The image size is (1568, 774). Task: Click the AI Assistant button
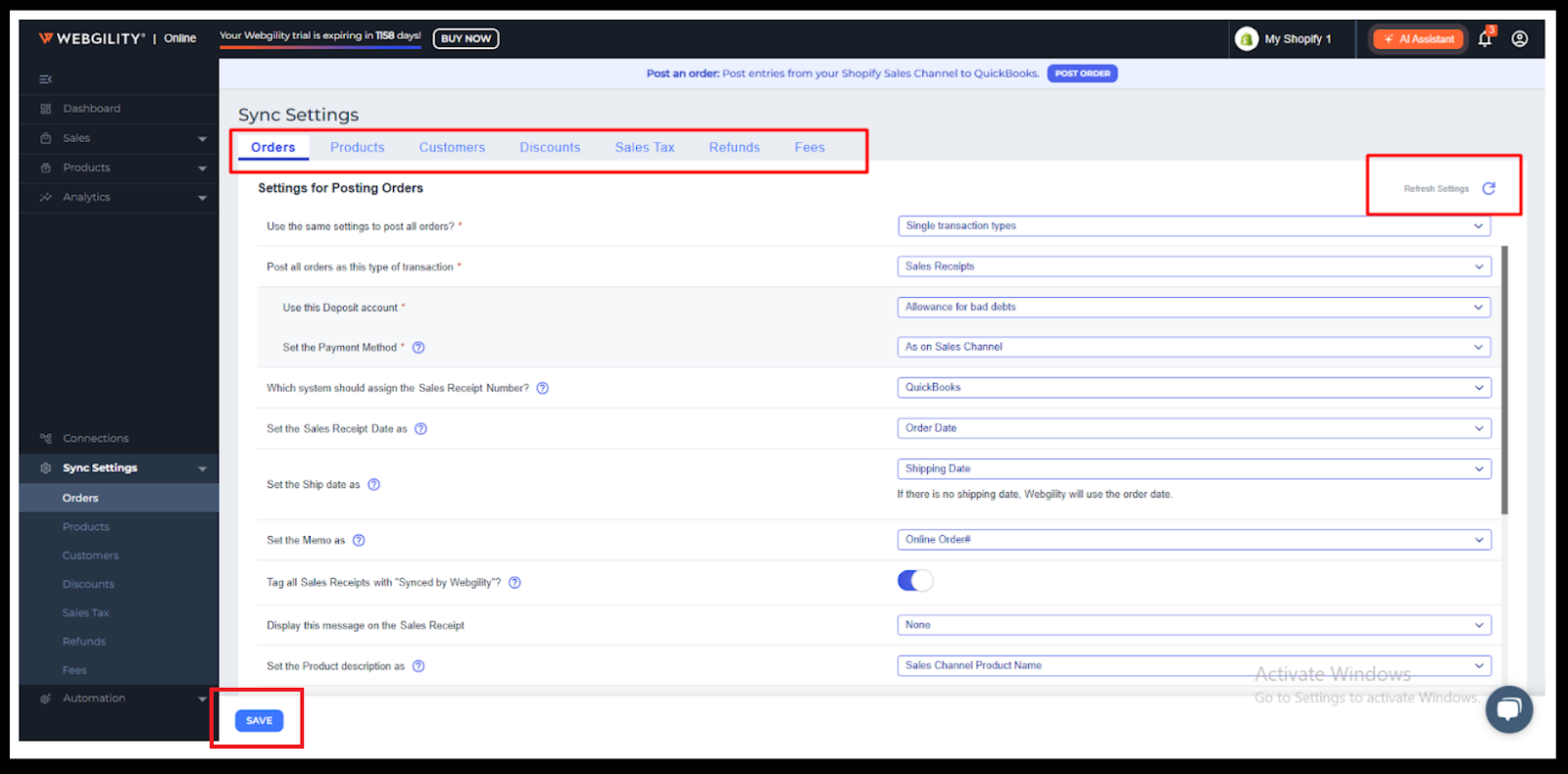[1418, 39]
